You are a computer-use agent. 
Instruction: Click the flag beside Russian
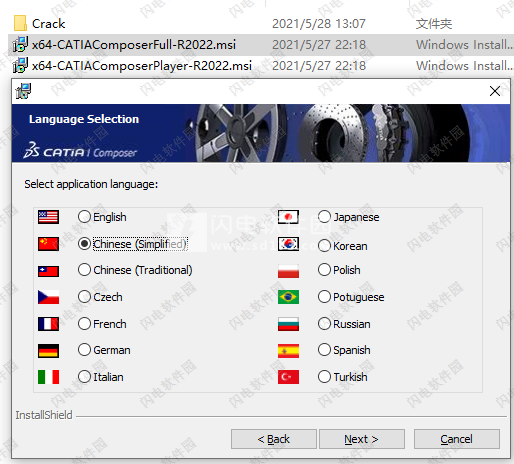coord(288,324)
